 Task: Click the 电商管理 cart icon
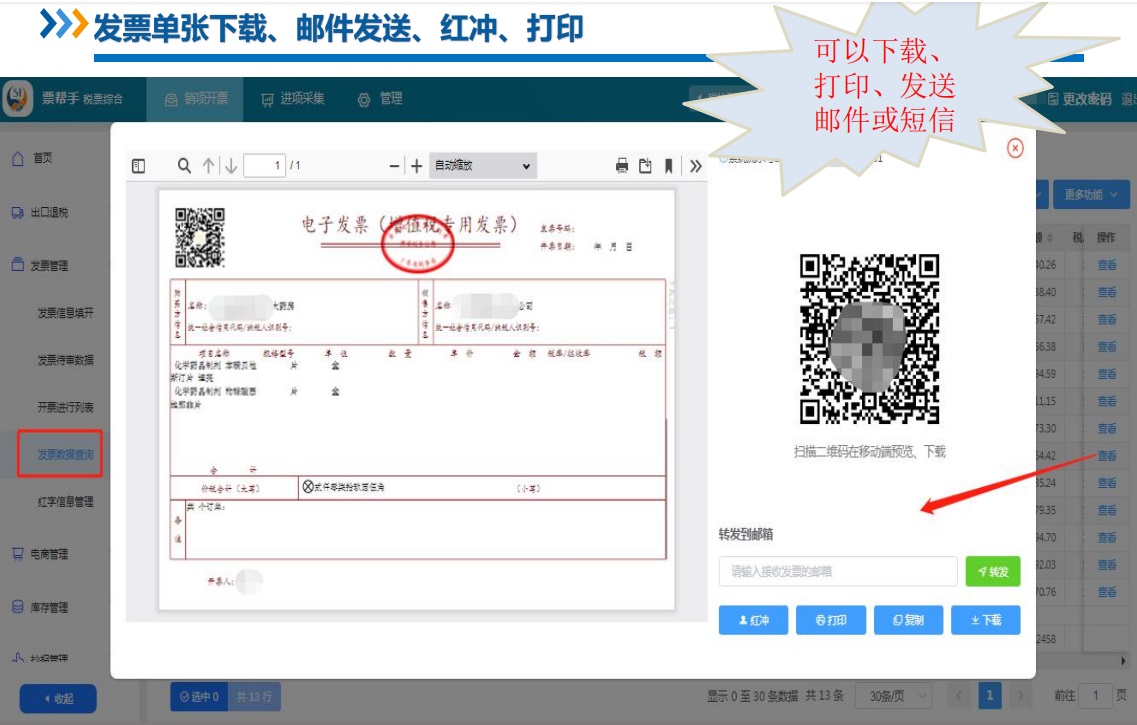pos(18,554)
